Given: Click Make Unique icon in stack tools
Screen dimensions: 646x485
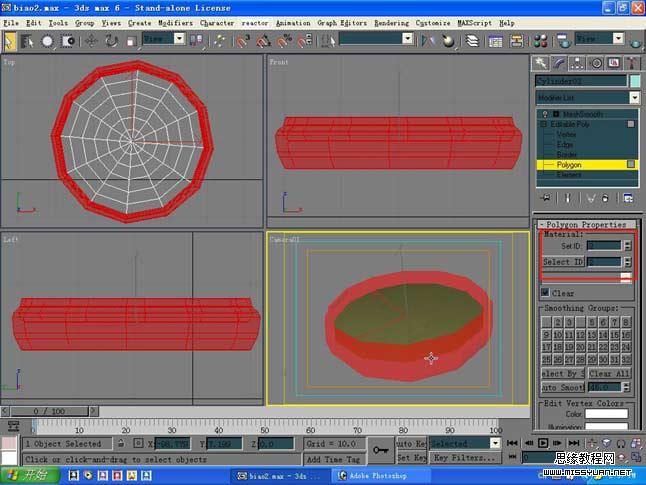Looking at the screenshot, I should (591, 198).
